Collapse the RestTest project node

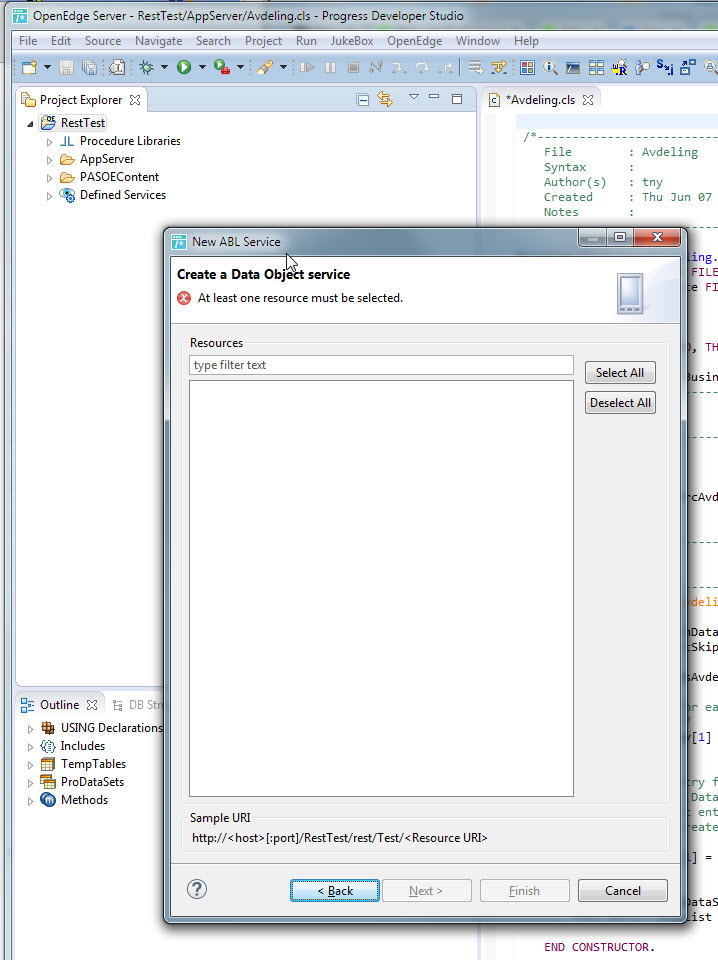click(30, 124)
